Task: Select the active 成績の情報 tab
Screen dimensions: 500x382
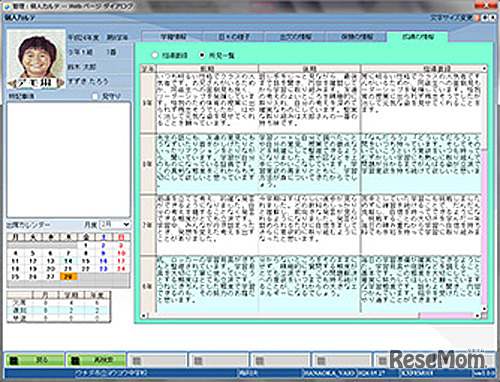Action: [x=418, y=37]
